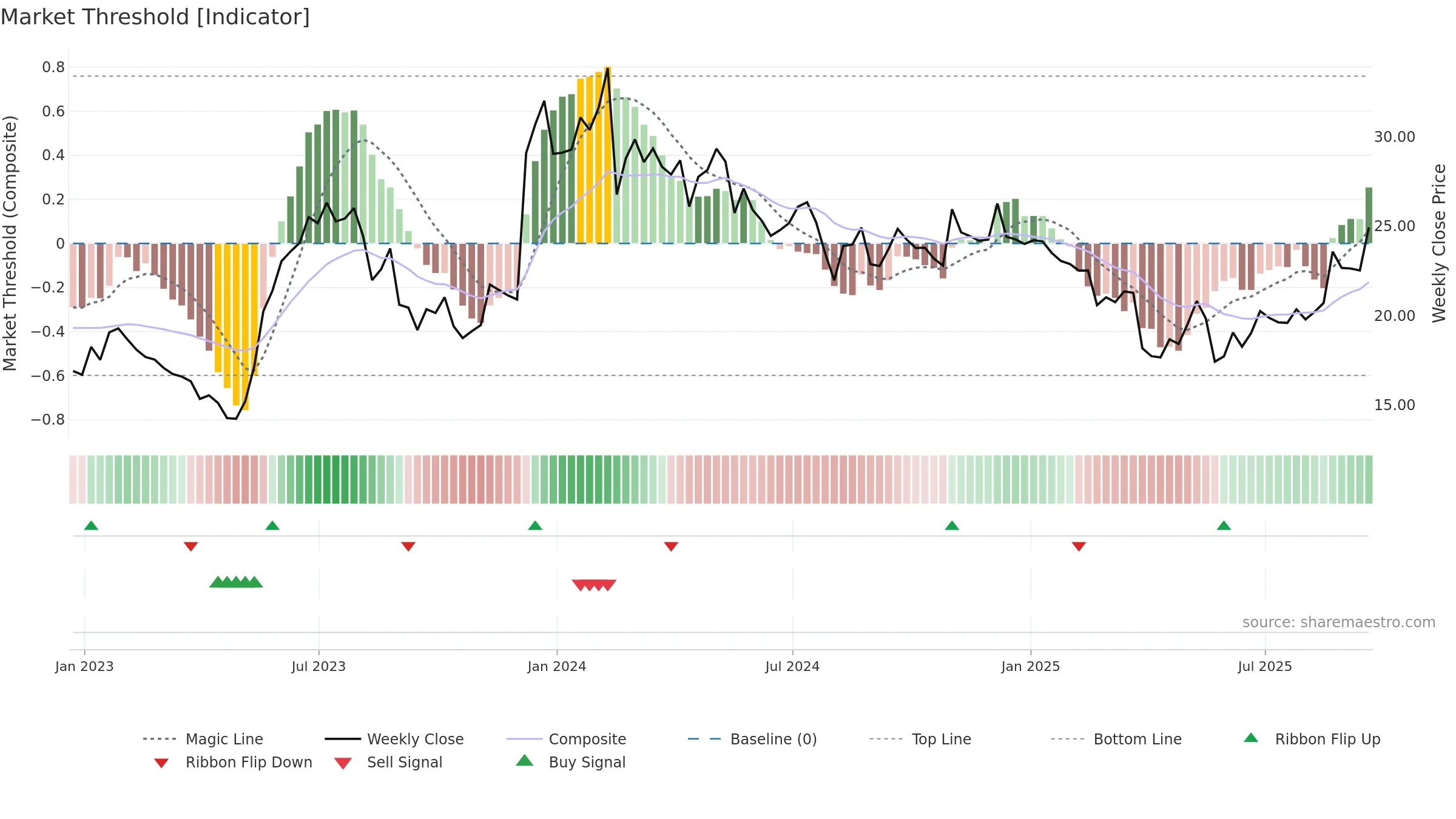1456x819 pixels.
Task: Click the Jan 2024 axis label
Action: [557, 666]
